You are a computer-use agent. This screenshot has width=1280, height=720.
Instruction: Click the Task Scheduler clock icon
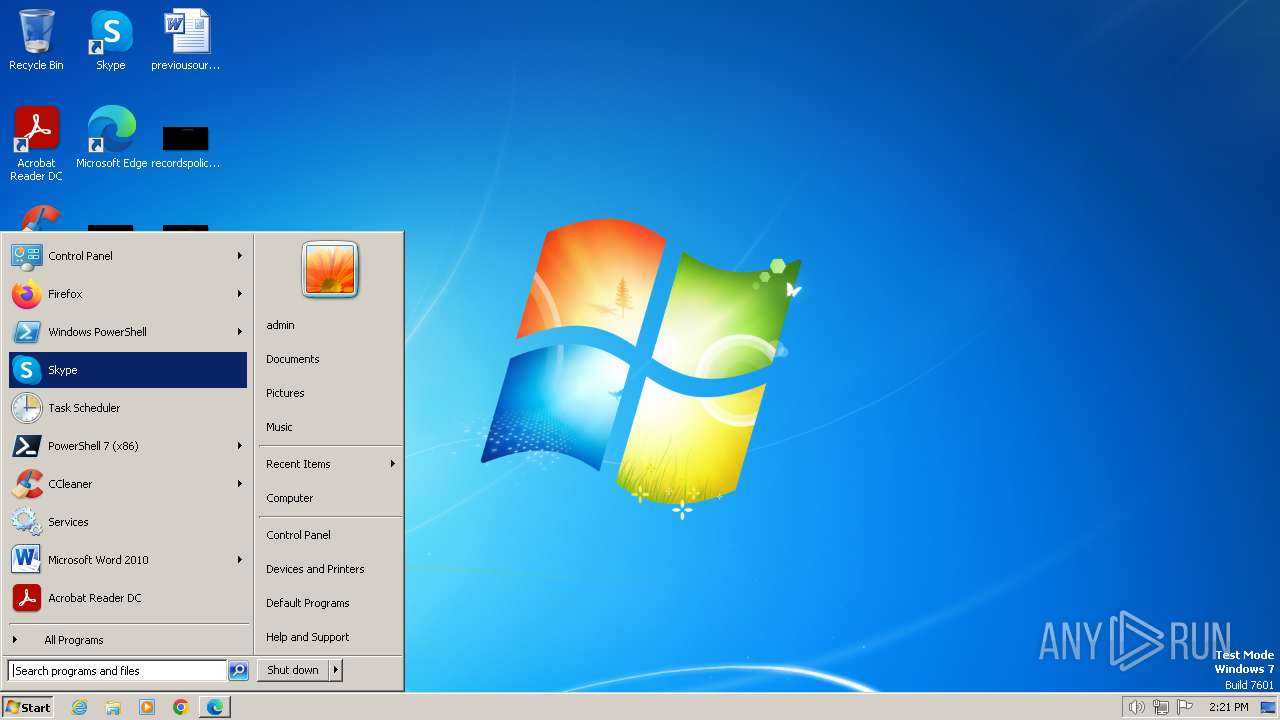26,408
